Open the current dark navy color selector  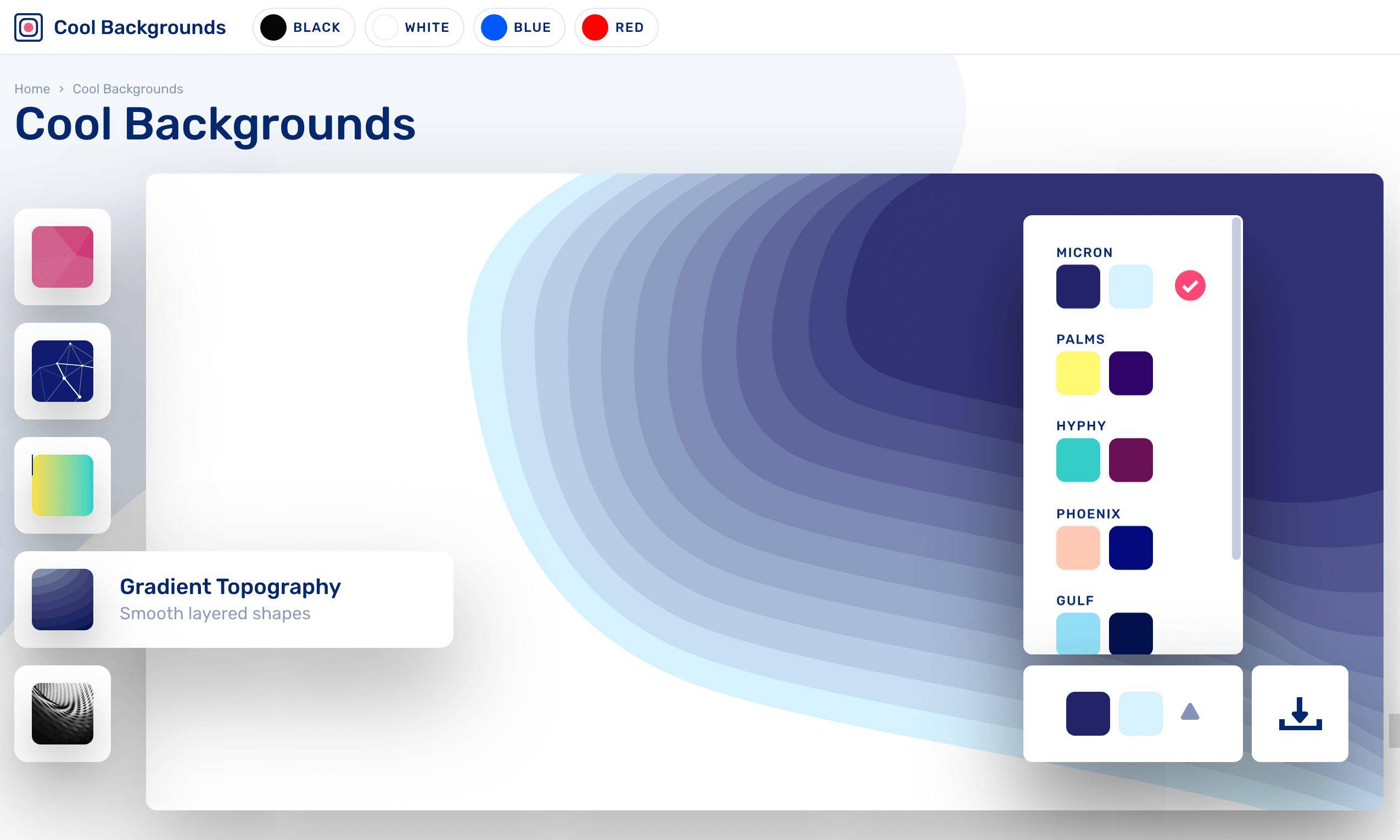pos(1087,713)
